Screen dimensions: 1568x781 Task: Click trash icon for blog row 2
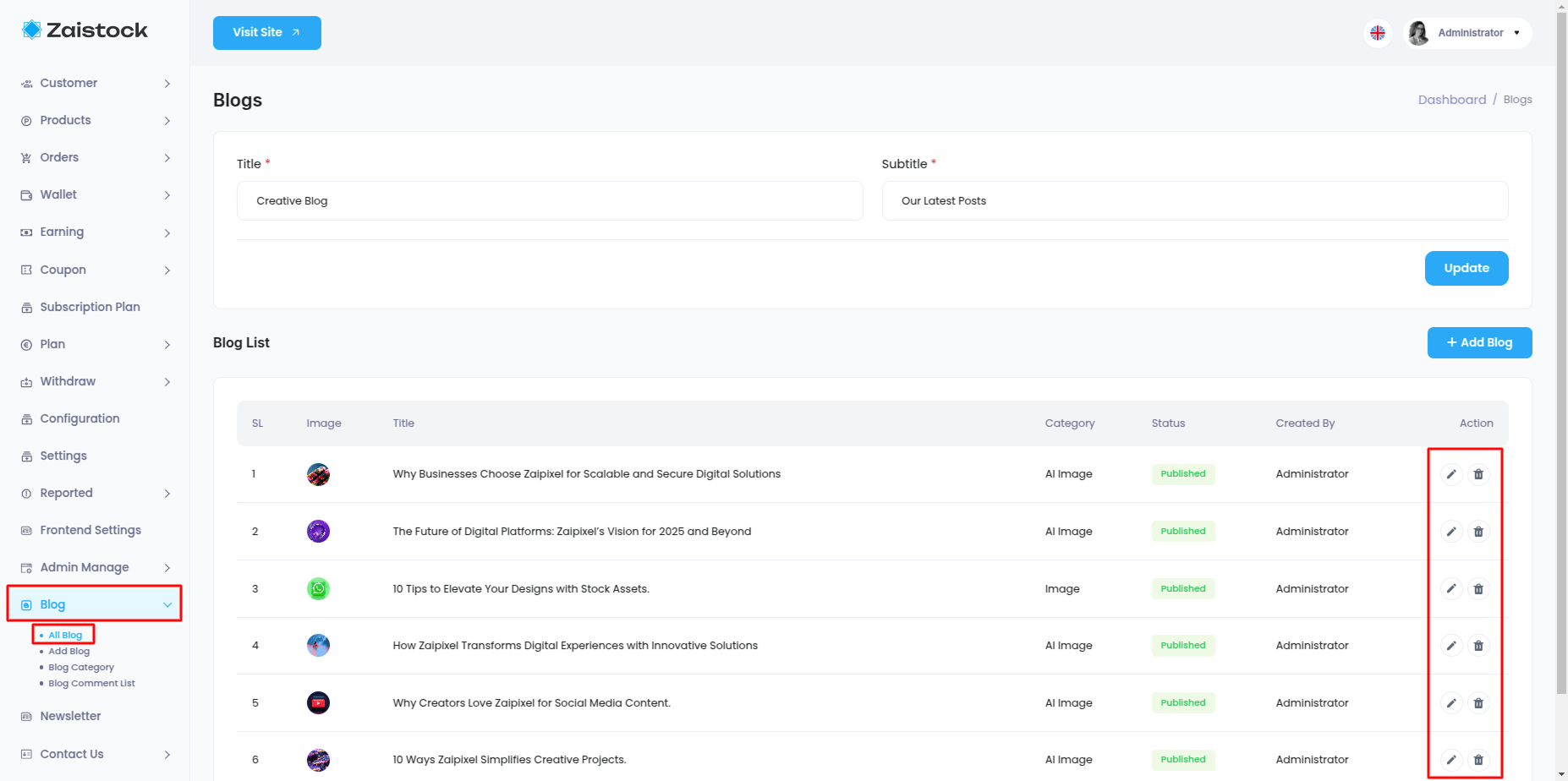point(1478,532)
